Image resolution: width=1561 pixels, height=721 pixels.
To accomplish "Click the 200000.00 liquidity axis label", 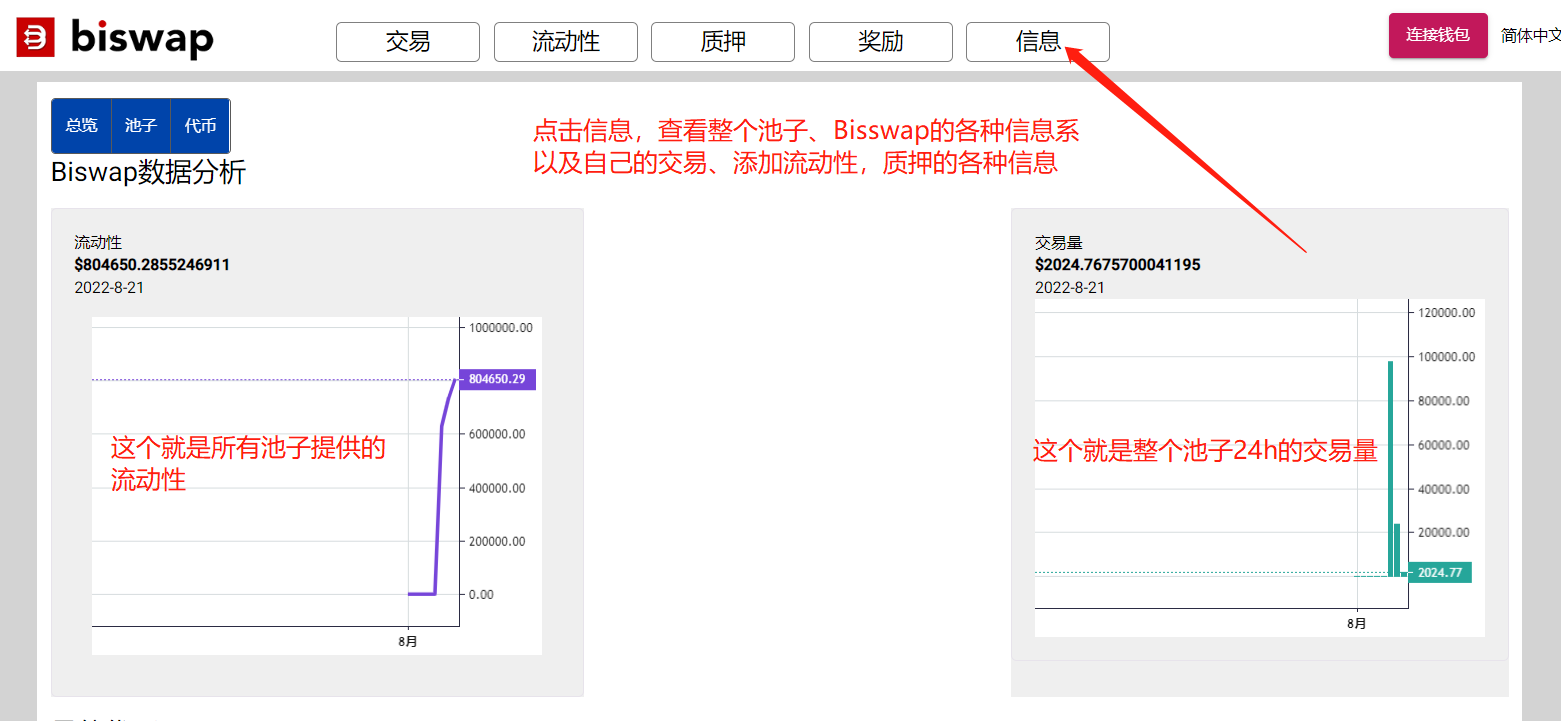I will click(x=496, y=541).
